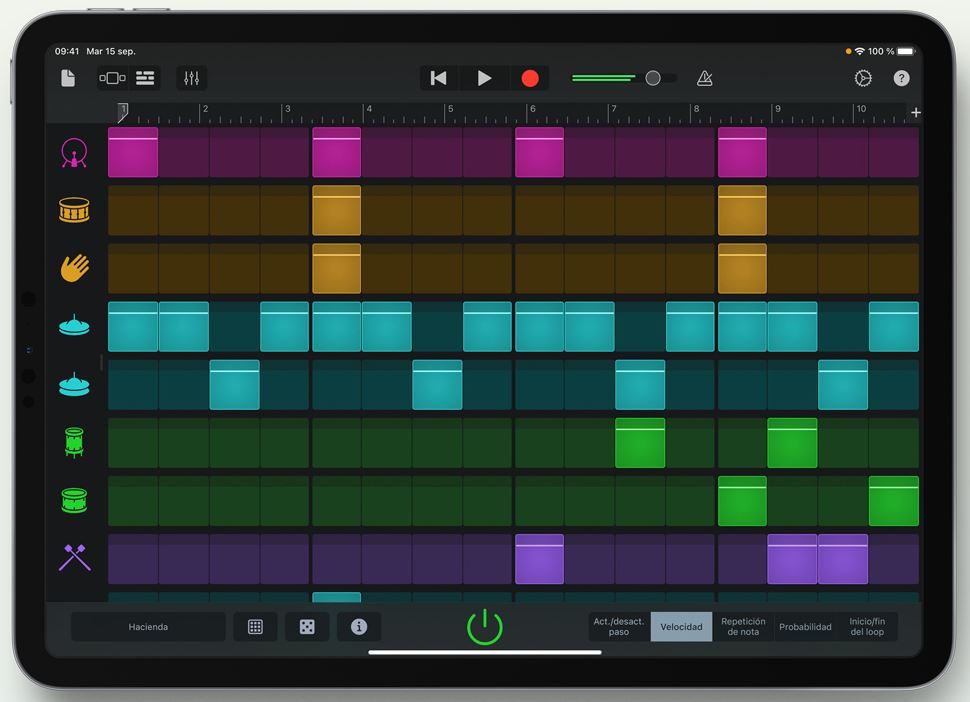Screen dimensions: 970x702
Task: Tap the rewind to beginning button
Action: pyautogui.click(x=438, y=78)
